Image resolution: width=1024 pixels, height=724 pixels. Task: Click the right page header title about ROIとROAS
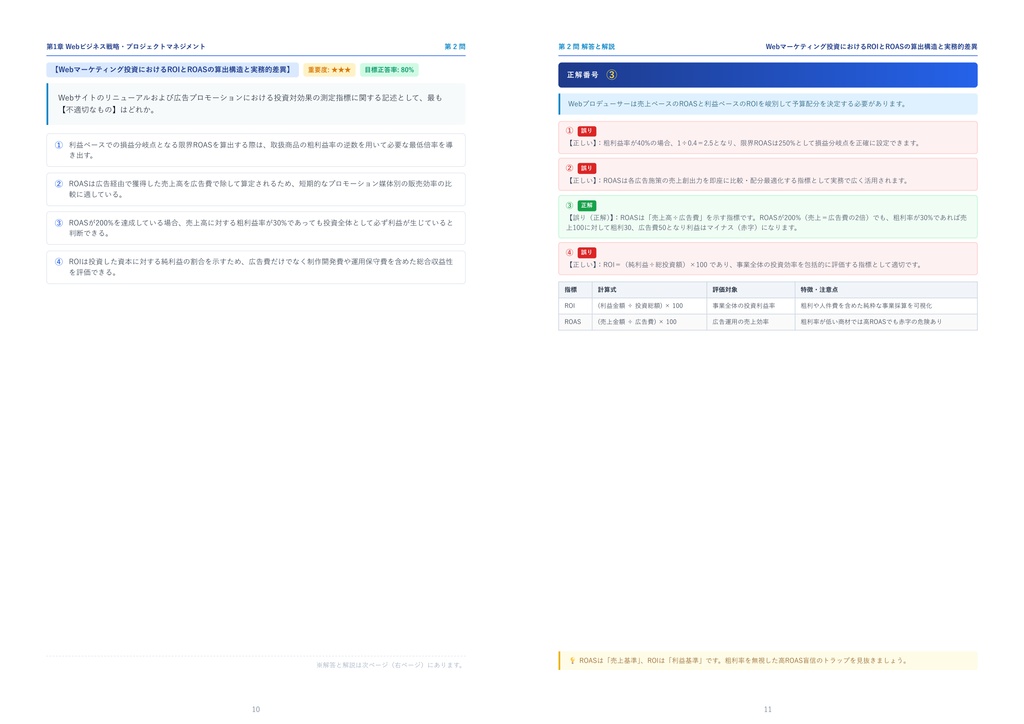[x=871, y=46]
